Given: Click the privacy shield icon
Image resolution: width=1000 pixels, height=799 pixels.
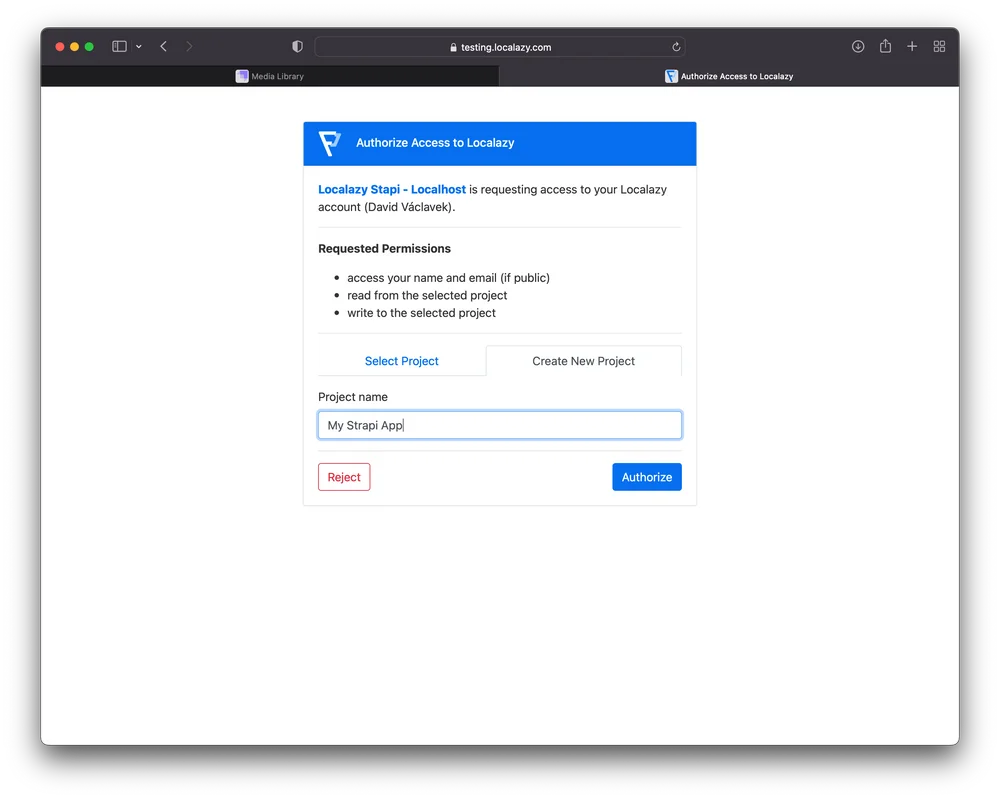Looking at the screenshot, I should point(296,46).
